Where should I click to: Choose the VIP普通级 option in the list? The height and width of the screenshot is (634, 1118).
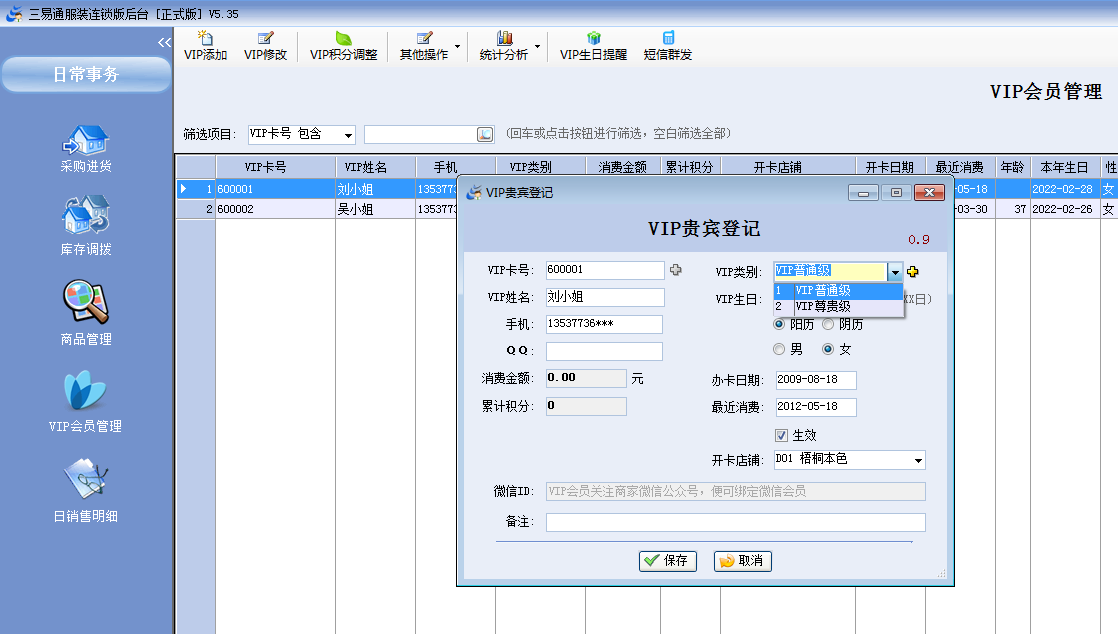tap(838, 290)
